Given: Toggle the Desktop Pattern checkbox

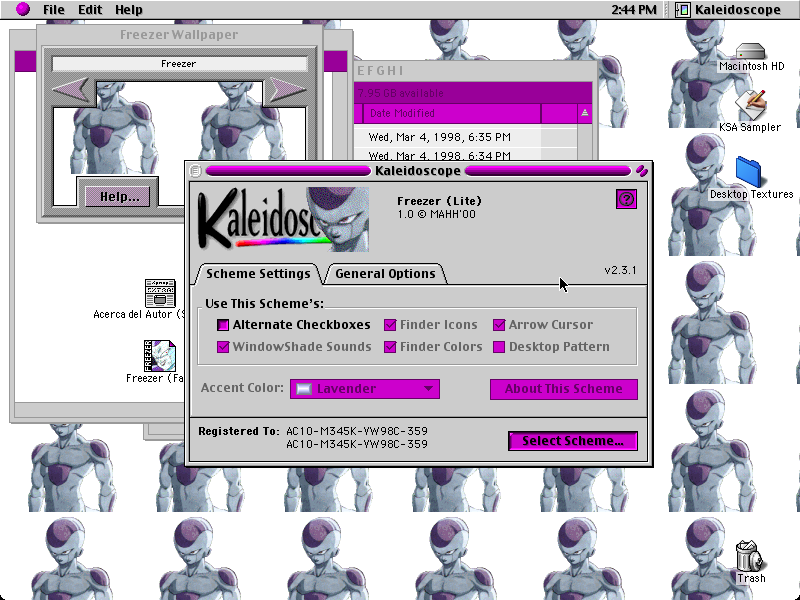Looking at the screenshot, I should coord(499,347).
